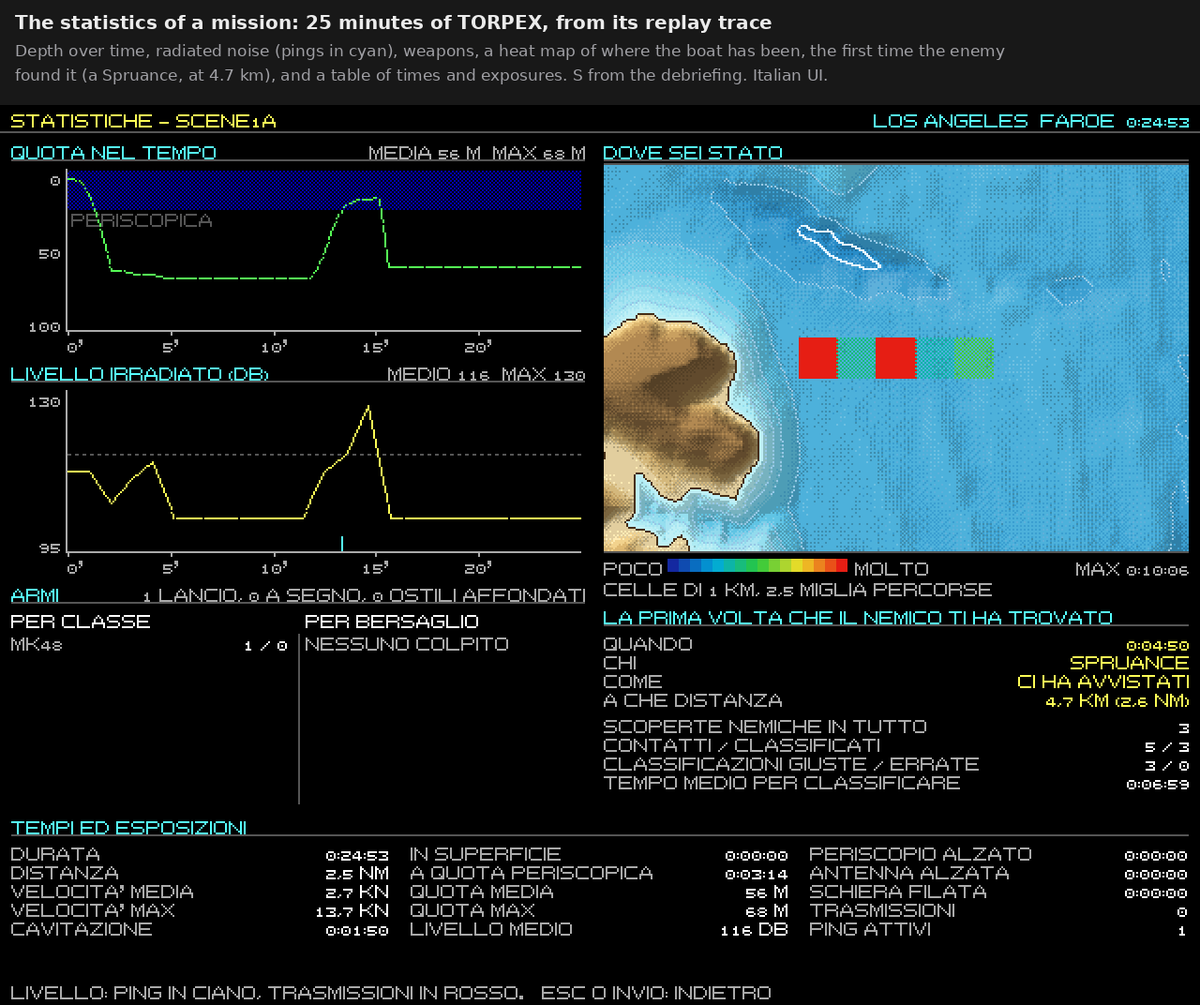Viewport: 1200px width, 1005px height.
Task: Click the MEDIA 56 M MAX 68 M readout
Action: (x=476, y=153)
